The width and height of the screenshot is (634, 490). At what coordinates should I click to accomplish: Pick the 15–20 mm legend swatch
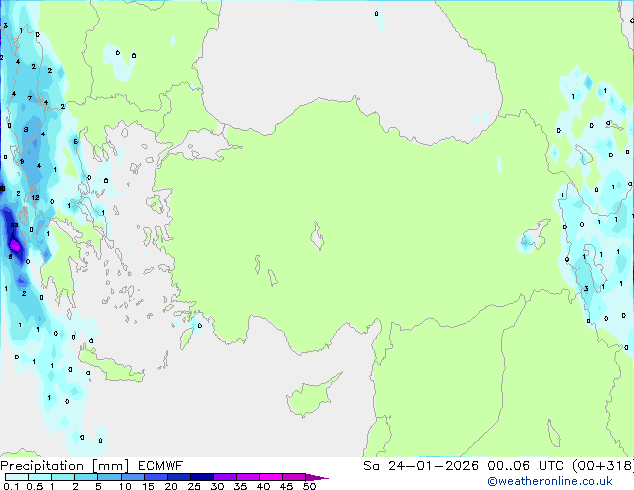click(156, 477)
